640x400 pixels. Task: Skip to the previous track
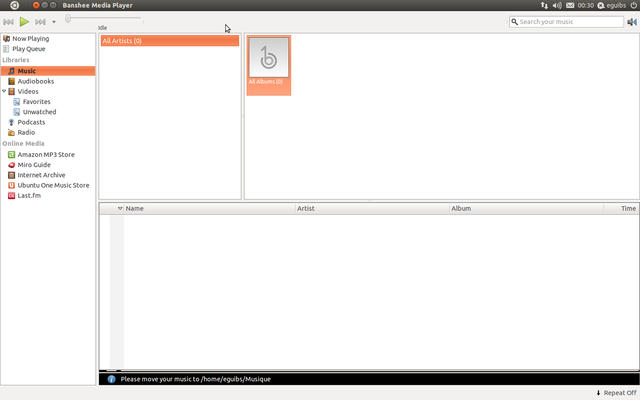pyautogui.click(x=9, y=21)
